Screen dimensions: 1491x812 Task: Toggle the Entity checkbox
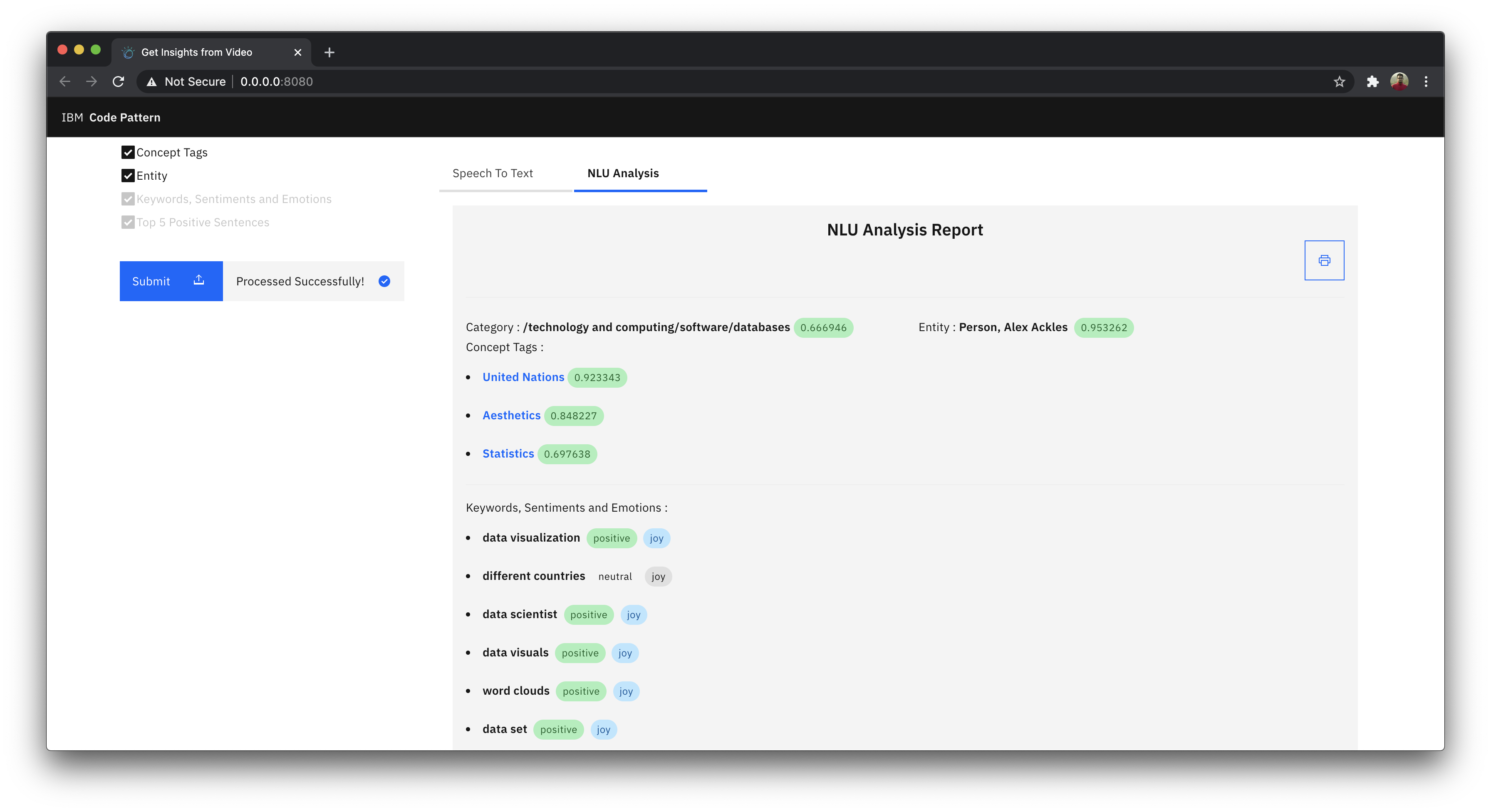128,176
